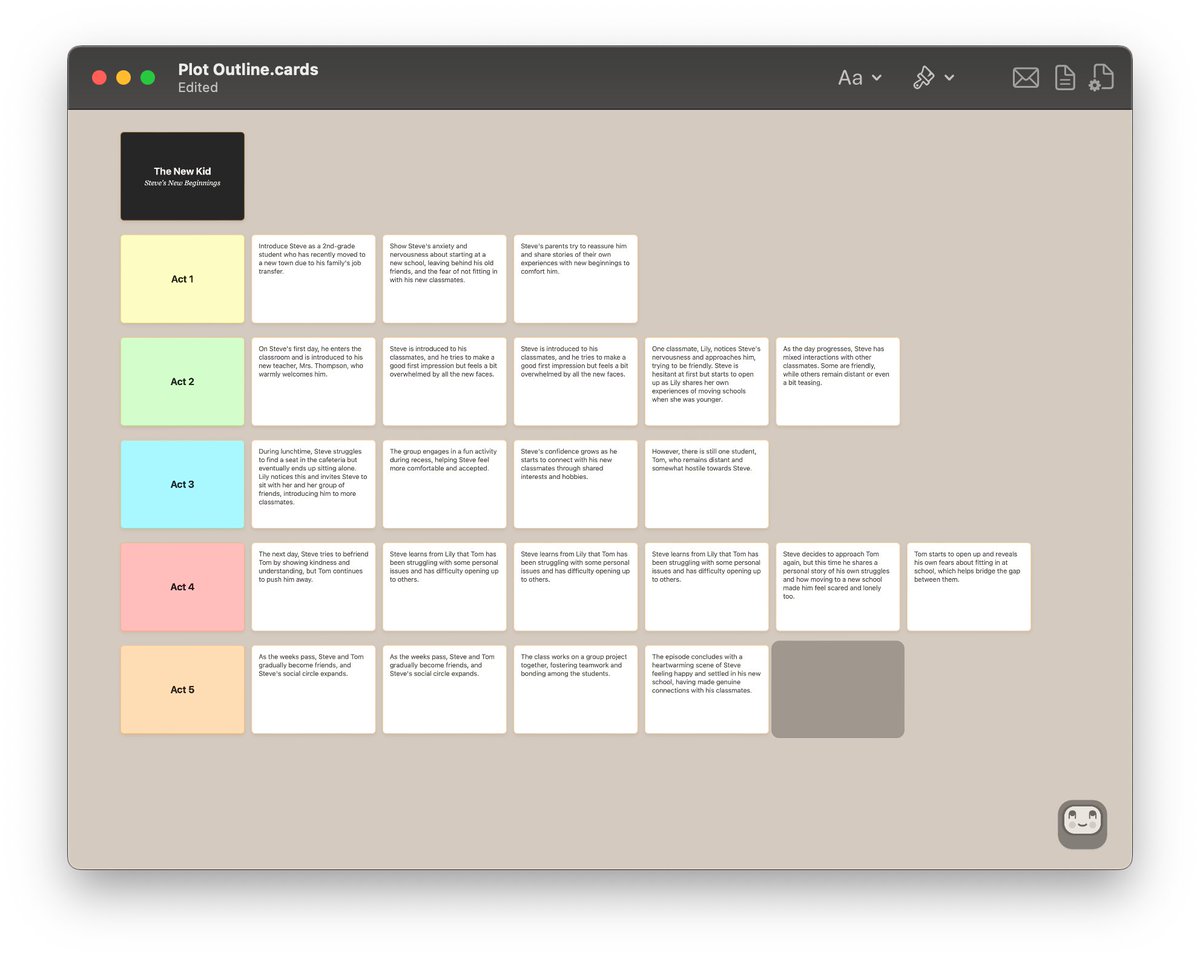This screenshot has height=959, width=1200.
Task: Click the blue Act 3 card
Action: [182, 484]
